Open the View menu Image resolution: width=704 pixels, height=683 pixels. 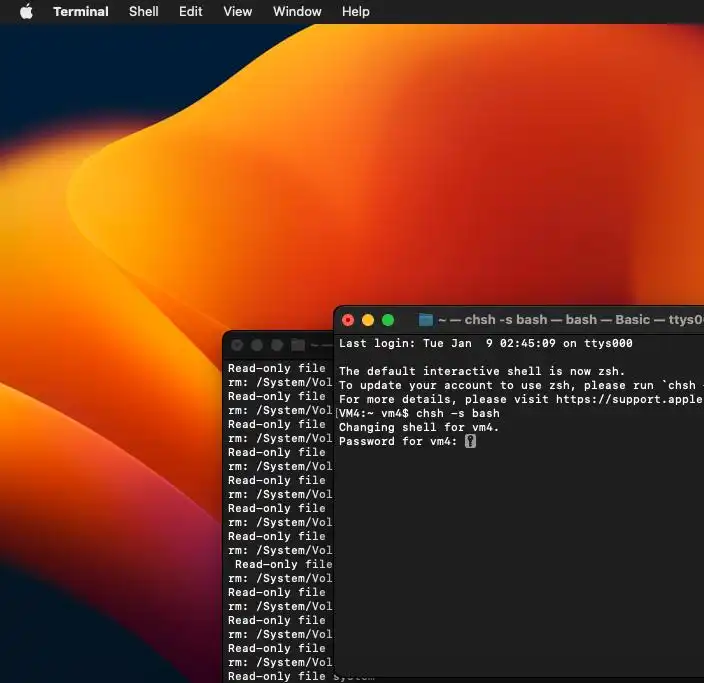point(238,11)
